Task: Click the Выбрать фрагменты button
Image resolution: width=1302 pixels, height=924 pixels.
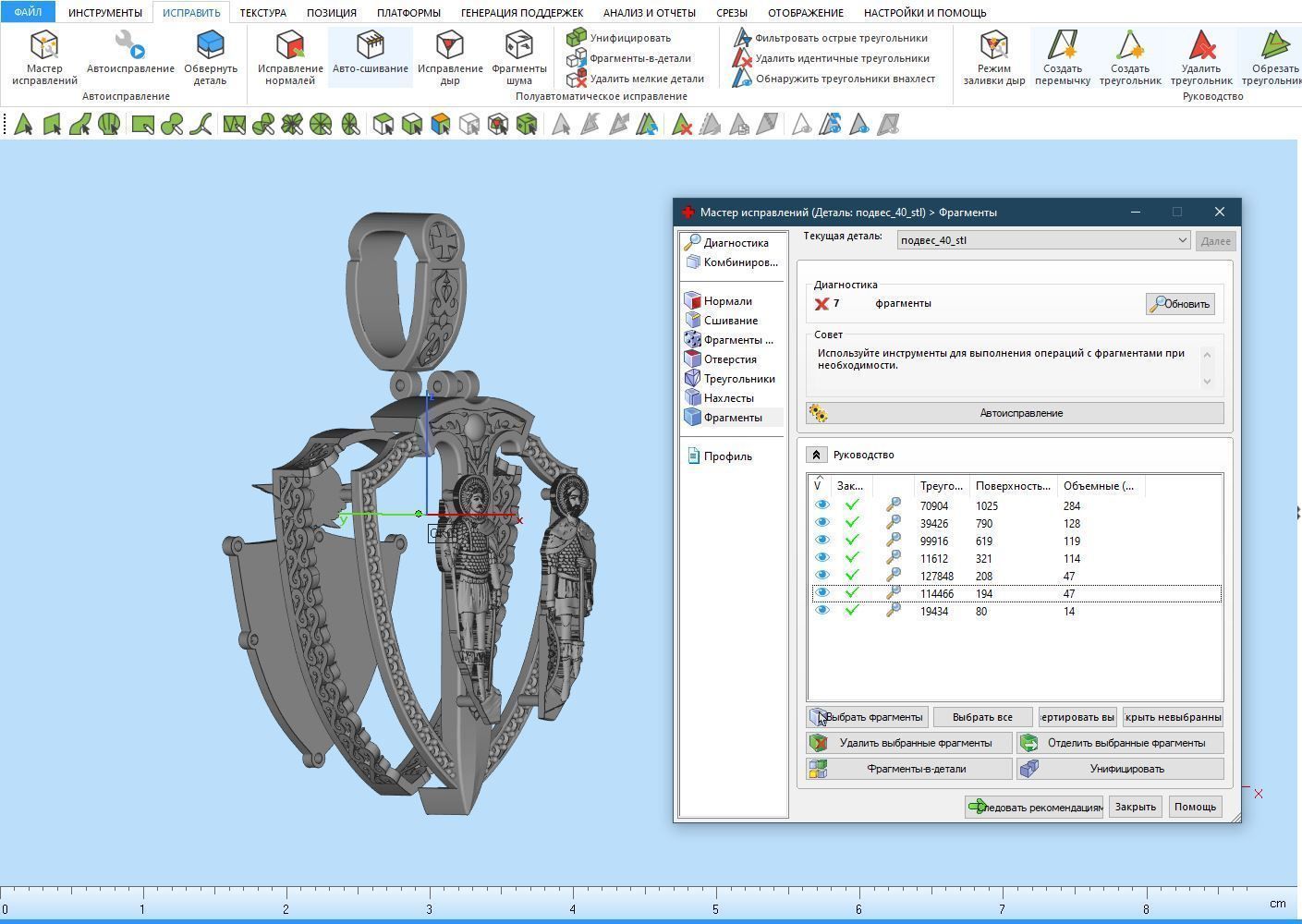Action: pyautogui.click(x=867, y=717)
